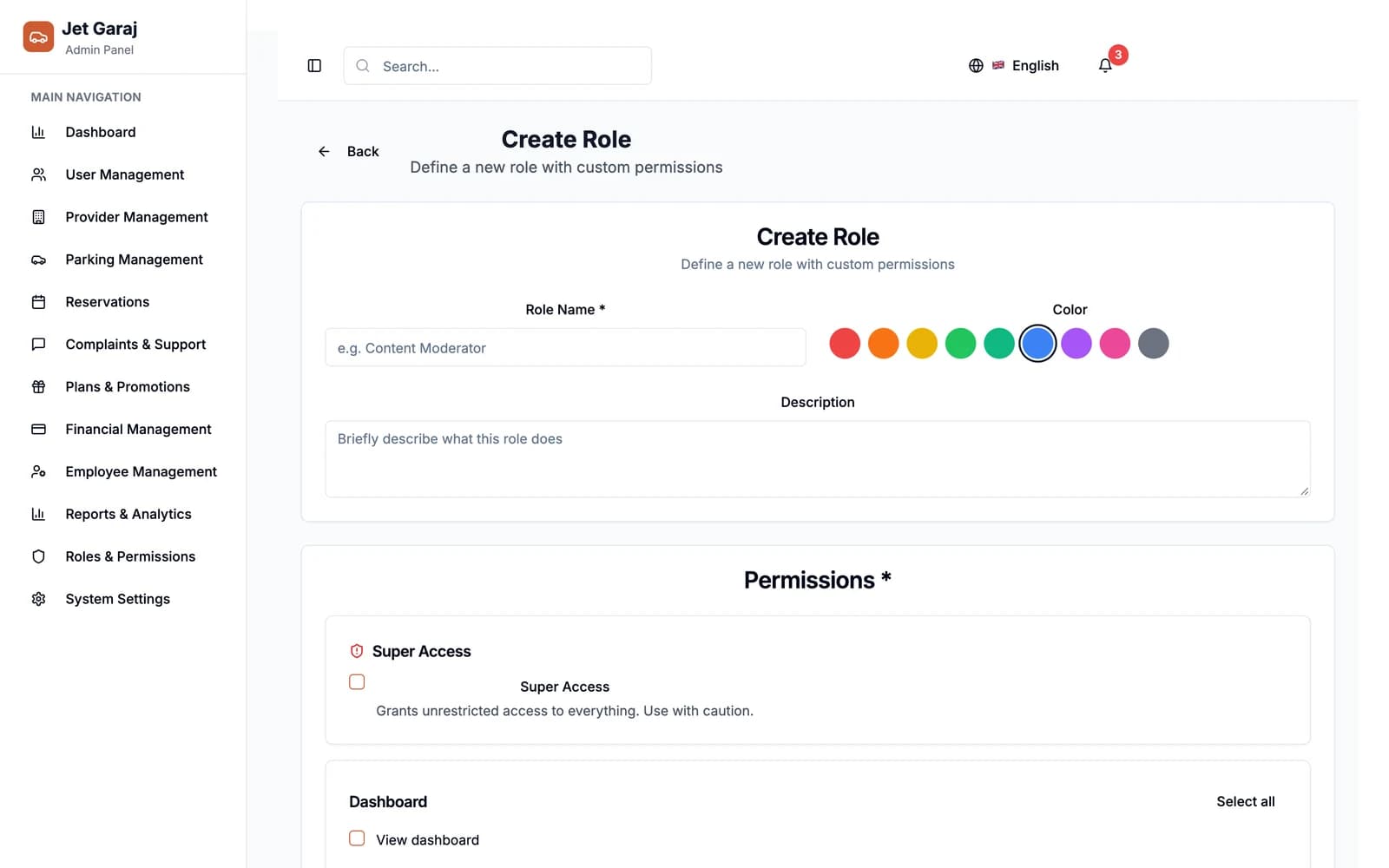Viewport: 1389px width, 868px height.
Task: Click the Parking Management car icon
Action: [38, 260]
